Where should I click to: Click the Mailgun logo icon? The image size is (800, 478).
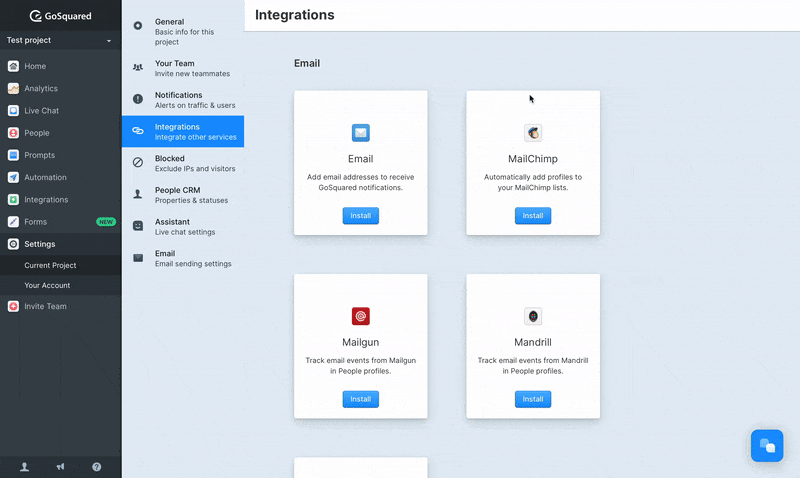pyautogui.click(x=360, y=316)
